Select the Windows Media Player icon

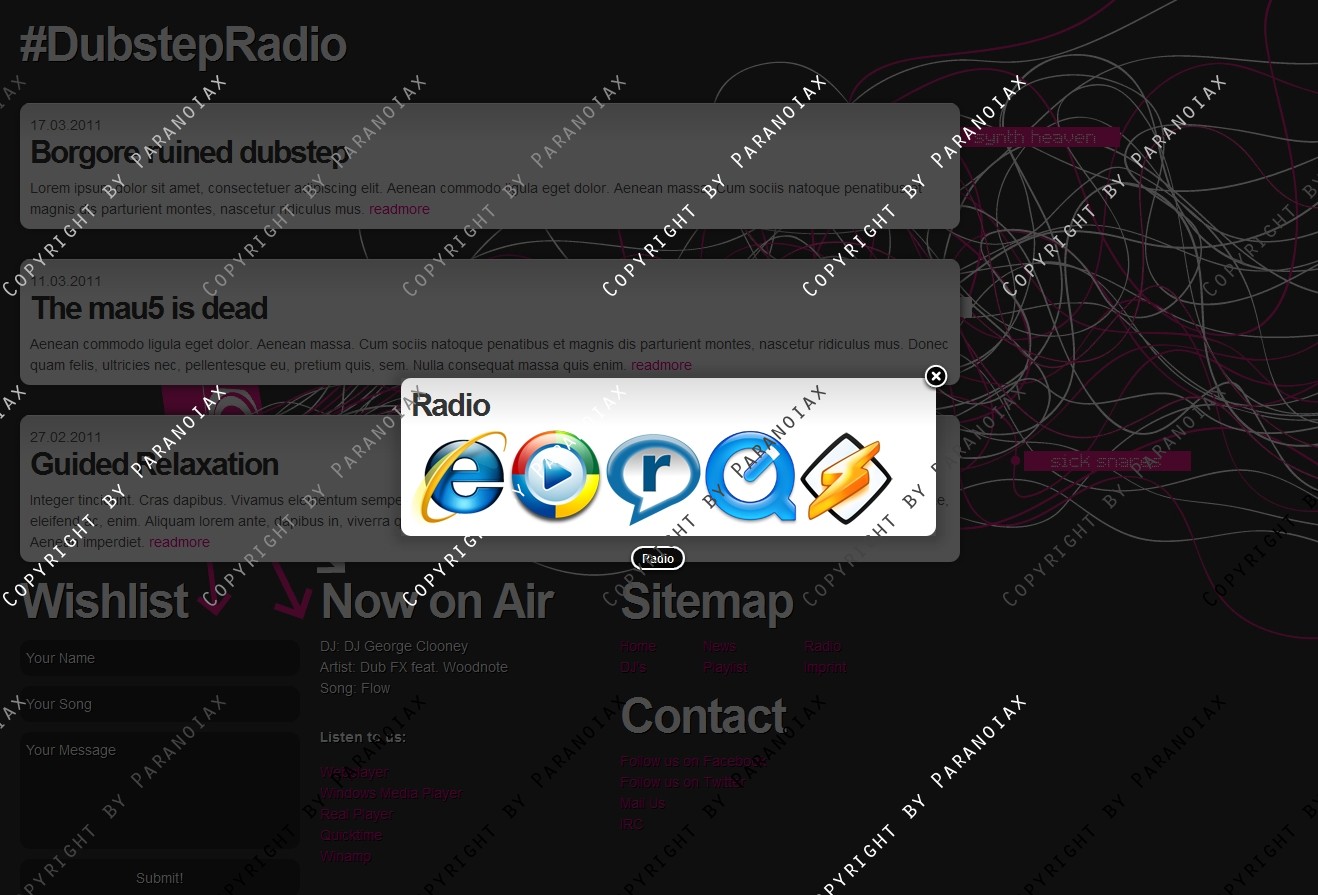tap(555, 476)
